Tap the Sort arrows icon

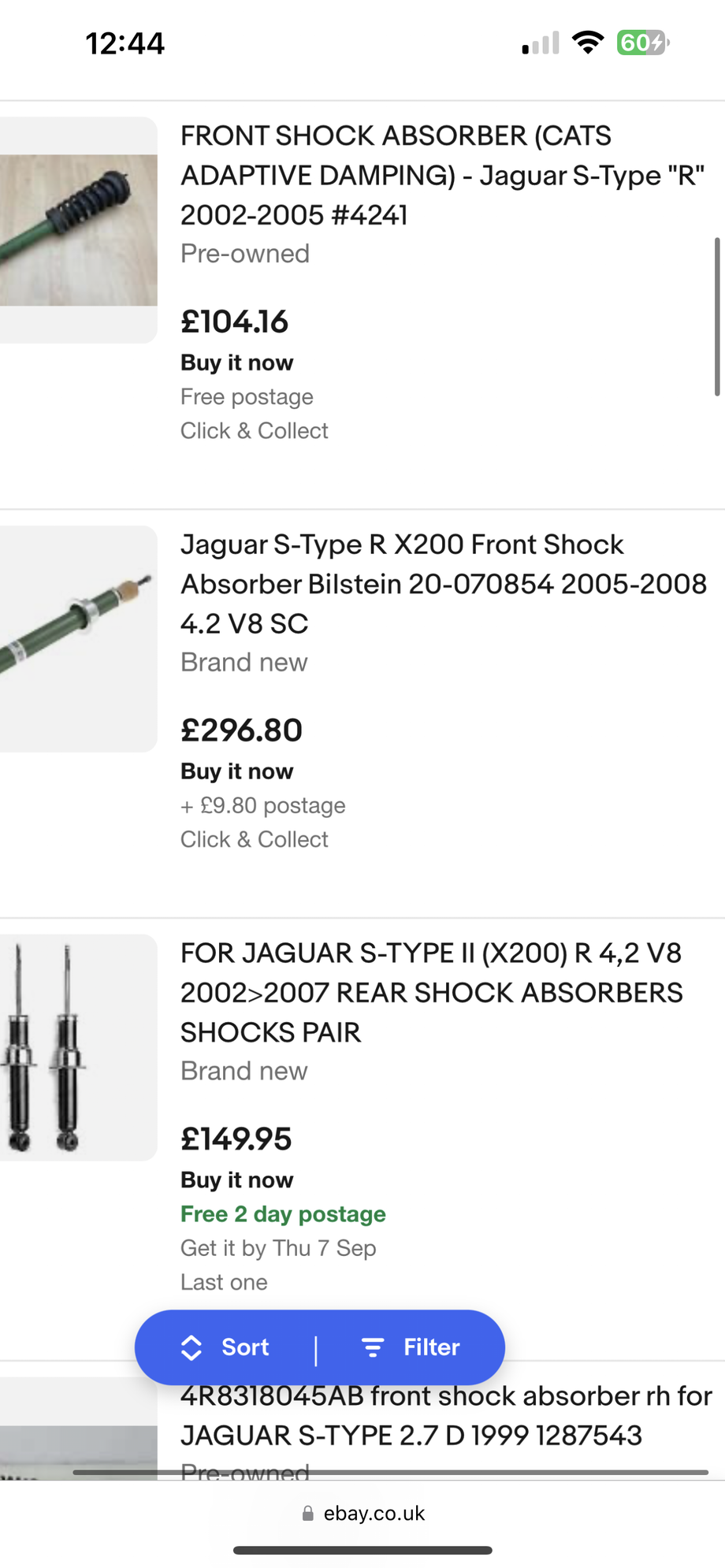pos(191,1347)
